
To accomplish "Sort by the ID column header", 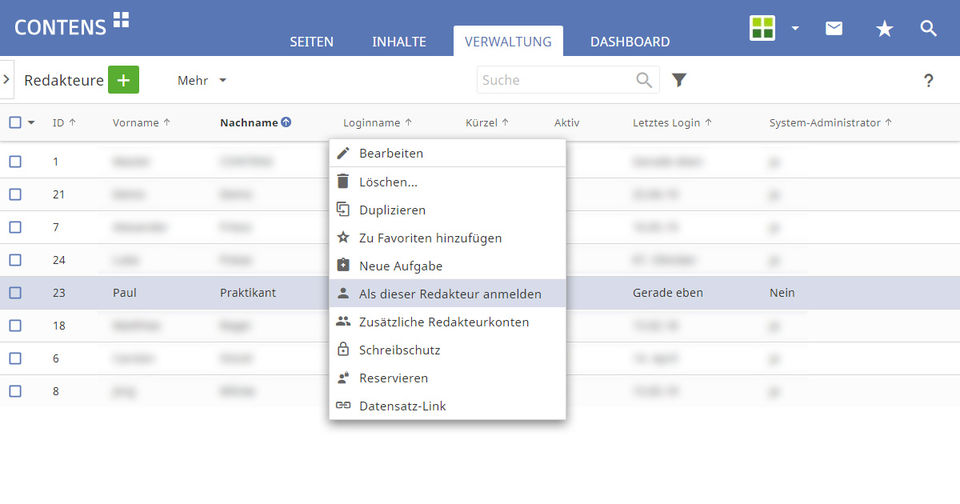I will point(64,122).
